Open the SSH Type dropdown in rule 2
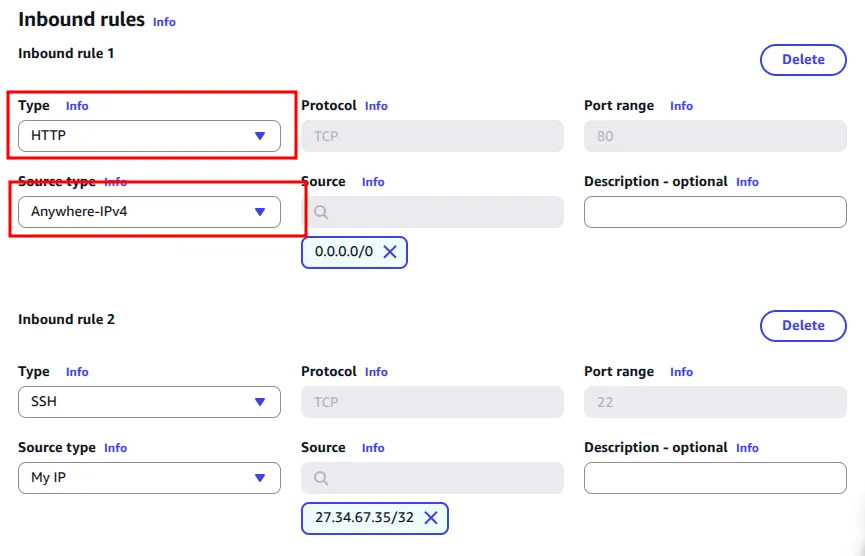The width and height of the screenshot is (865, 556). (x=149, y=402)
